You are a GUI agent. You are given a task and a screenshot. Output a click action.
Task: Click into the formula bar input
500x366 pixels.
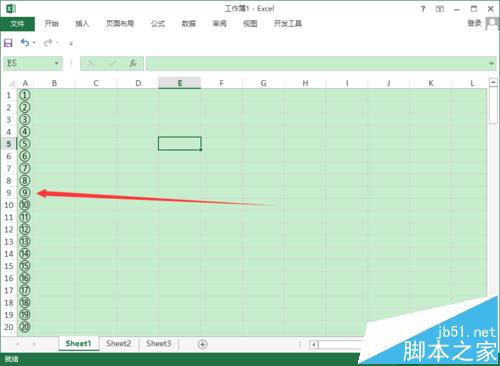click(317, 63)
